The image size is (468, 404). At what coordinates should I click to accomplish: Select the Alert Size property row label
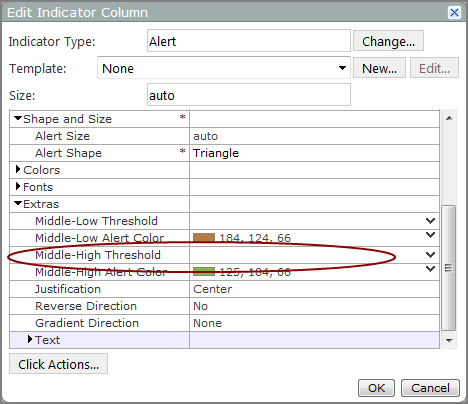[x=63, y=136]
